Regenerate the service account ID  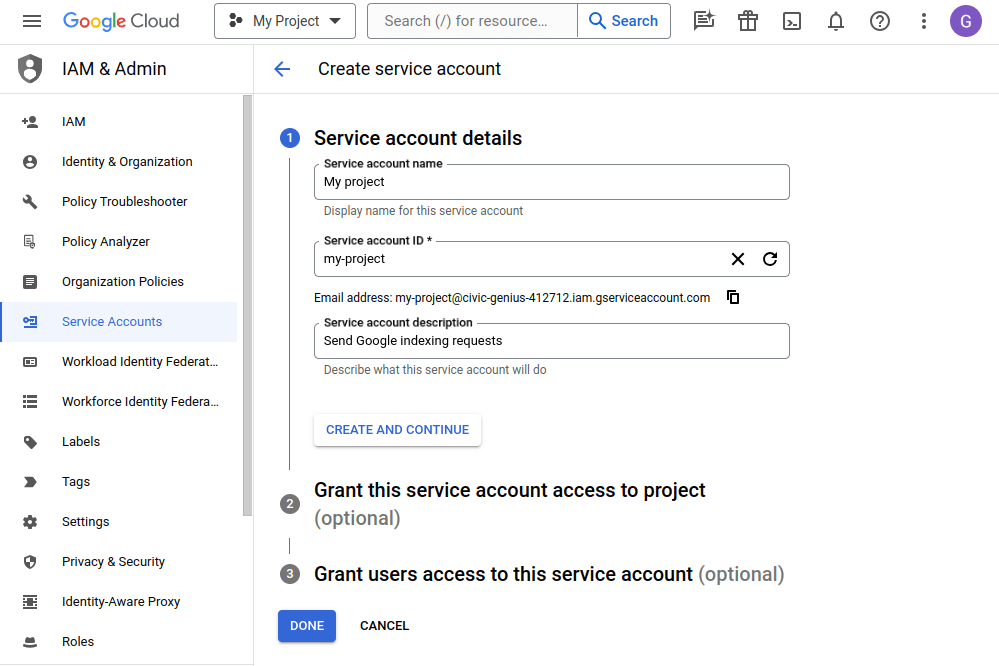(770, 259)
